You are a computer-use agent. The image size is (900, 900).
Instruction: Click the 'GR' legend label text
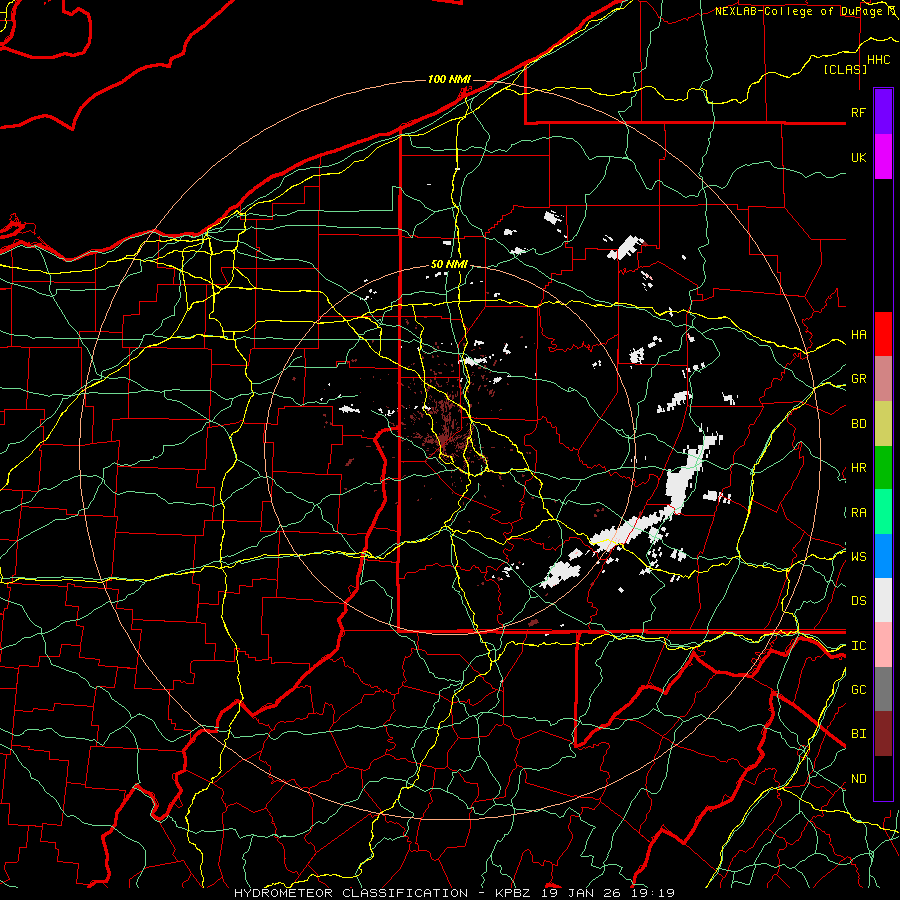858,379
